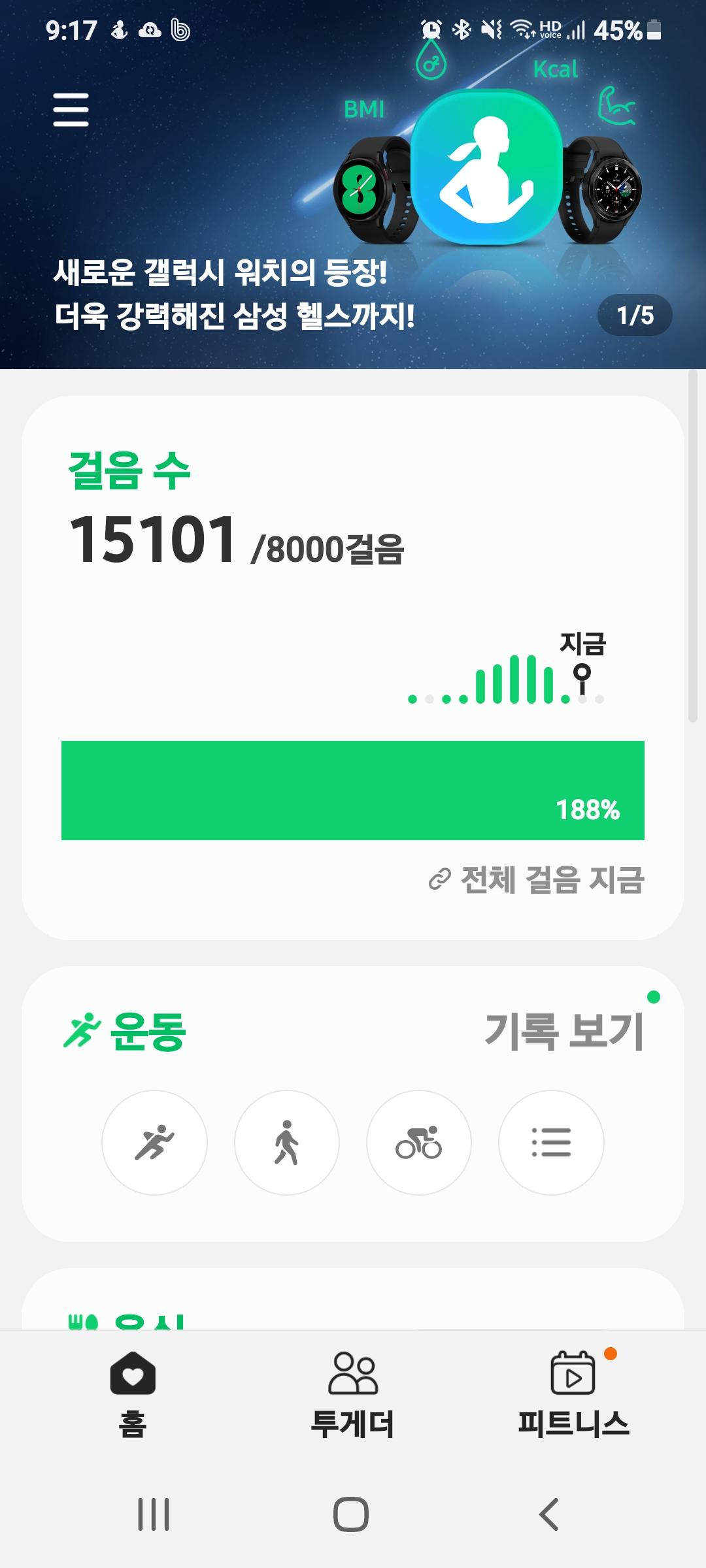
Task: Tap the 1/5 banner page indicator
Action: (x=635, y=316)
